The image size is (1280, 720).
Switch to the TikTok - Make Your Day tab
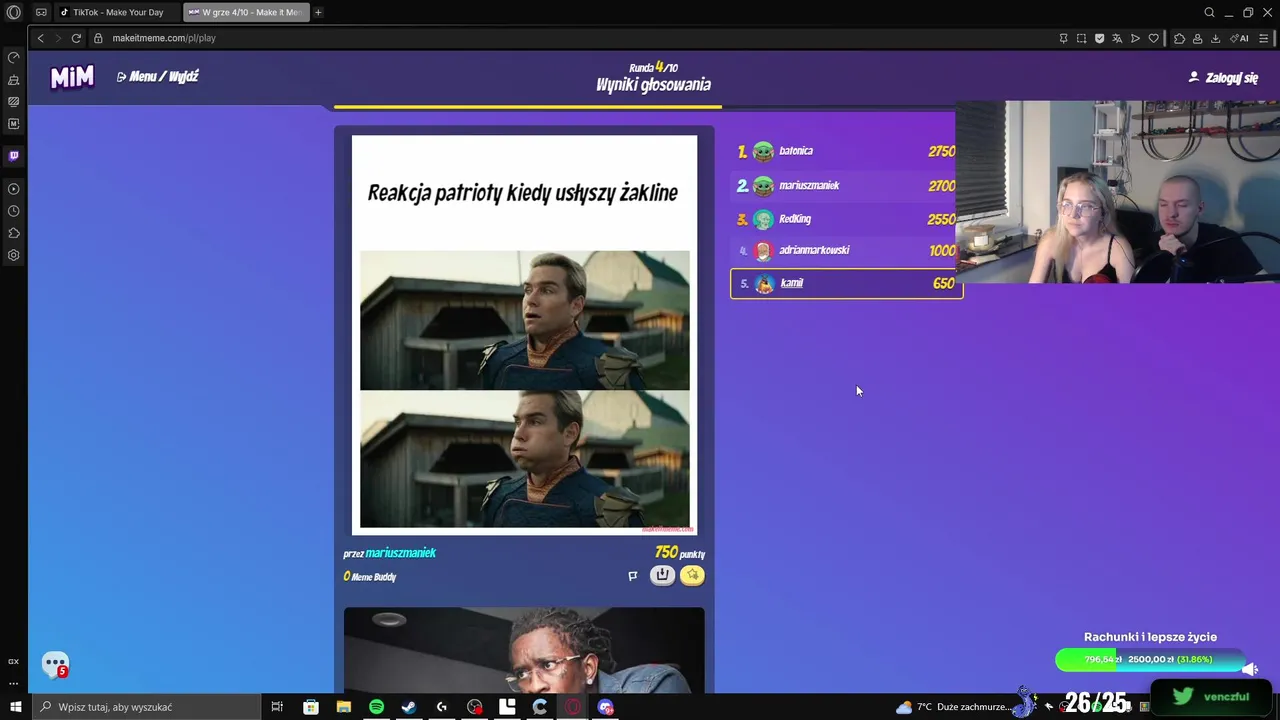[x=118, y=12]
